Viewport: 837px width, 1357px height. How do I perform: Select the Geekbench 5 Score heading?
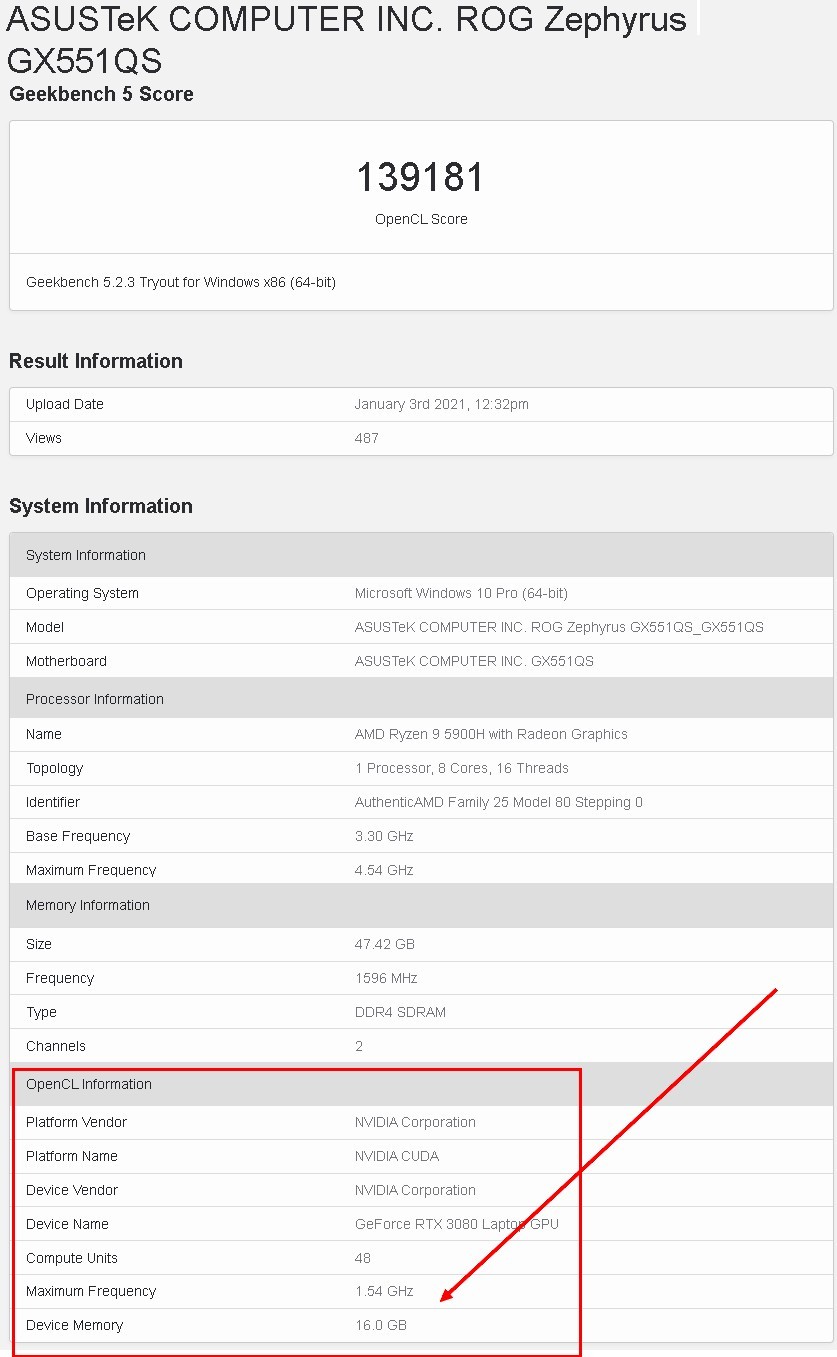pos(101,94)
